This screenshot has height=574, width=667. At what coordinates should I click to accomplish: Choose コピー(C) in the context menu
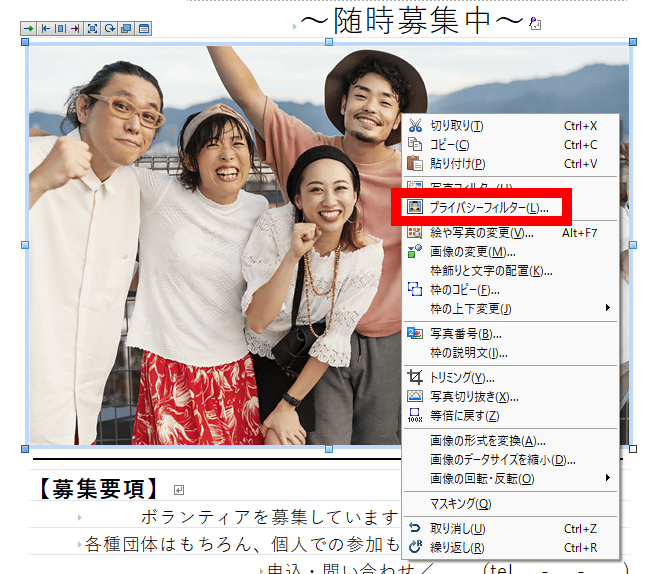[x=449, y=145]
